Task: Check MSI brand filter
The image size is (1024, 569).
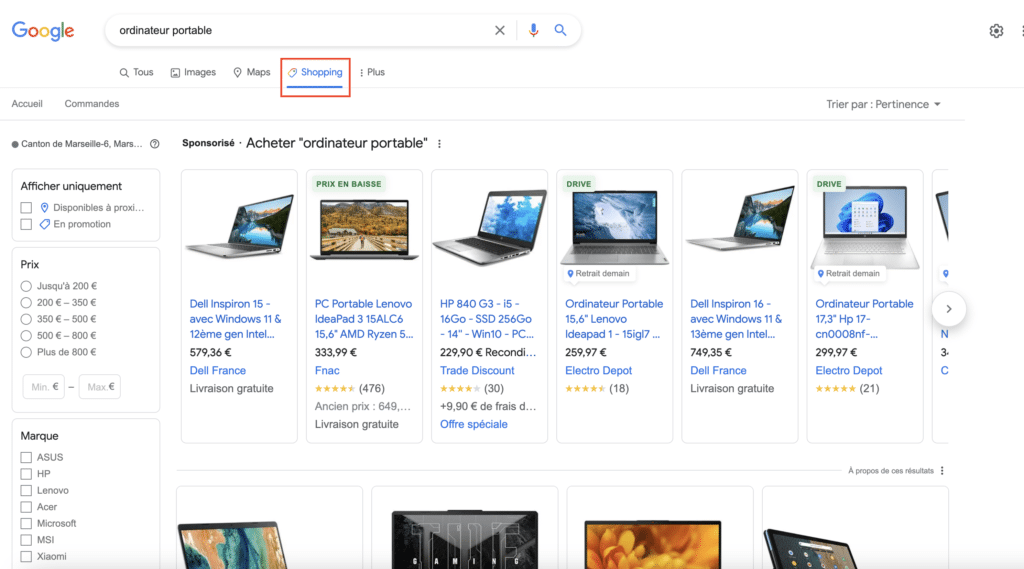Action: tap(26, 540)
